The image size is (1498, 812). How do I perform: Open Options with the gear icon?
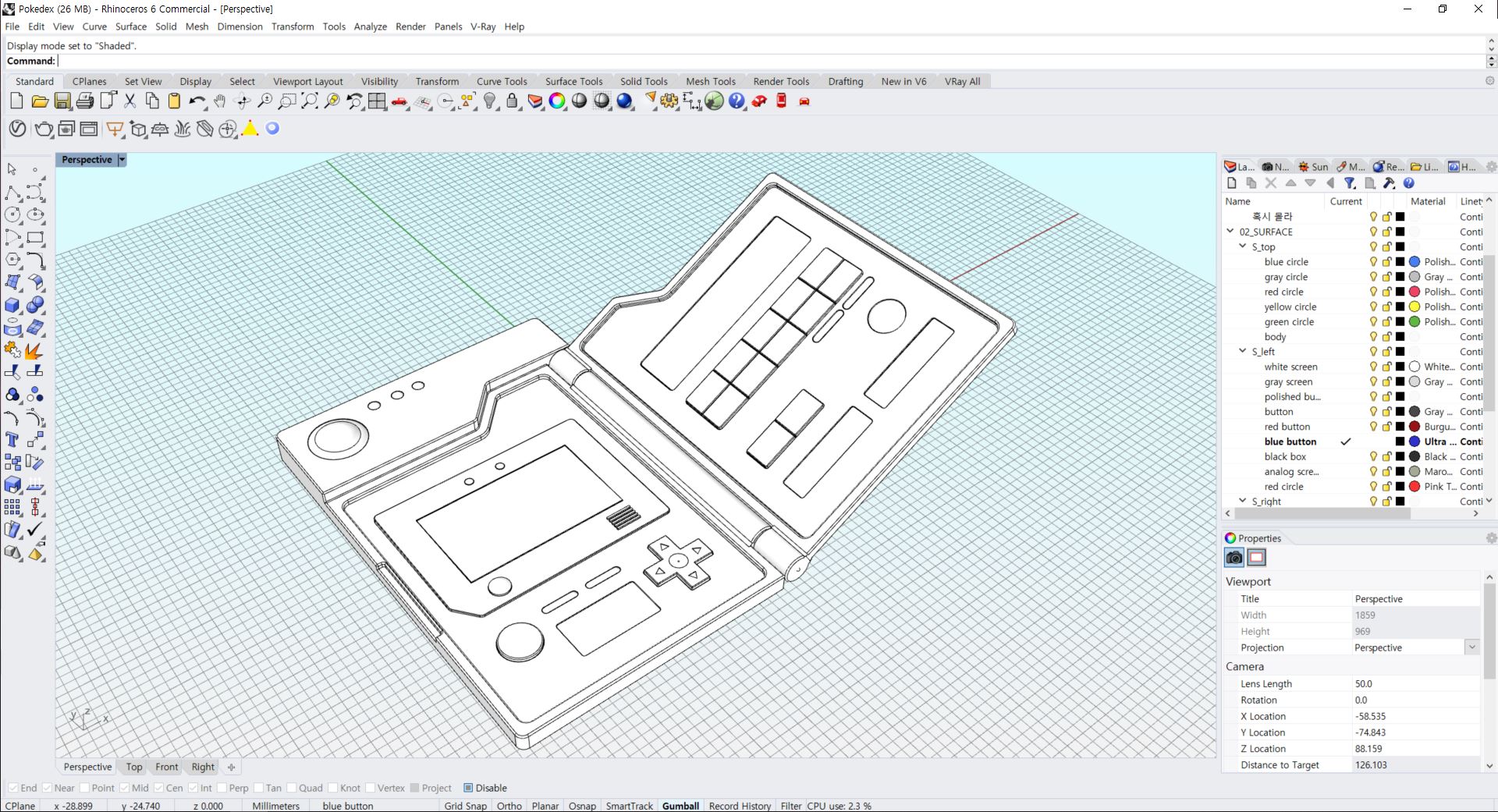(669, 101)
